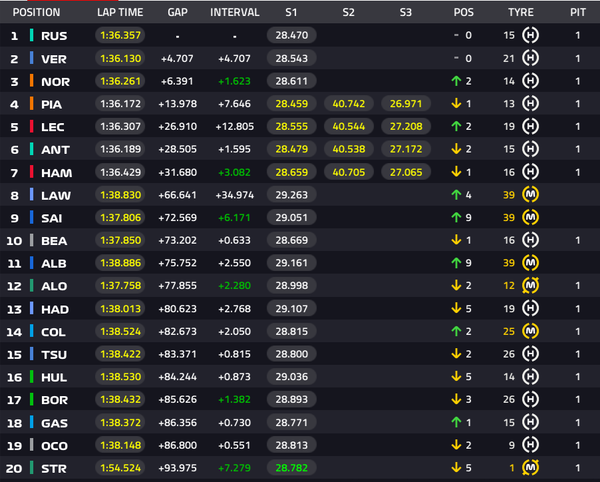Click driver name SAI
Image resolution: width=600 pixels, height=482 pixels.
point(51,218)
